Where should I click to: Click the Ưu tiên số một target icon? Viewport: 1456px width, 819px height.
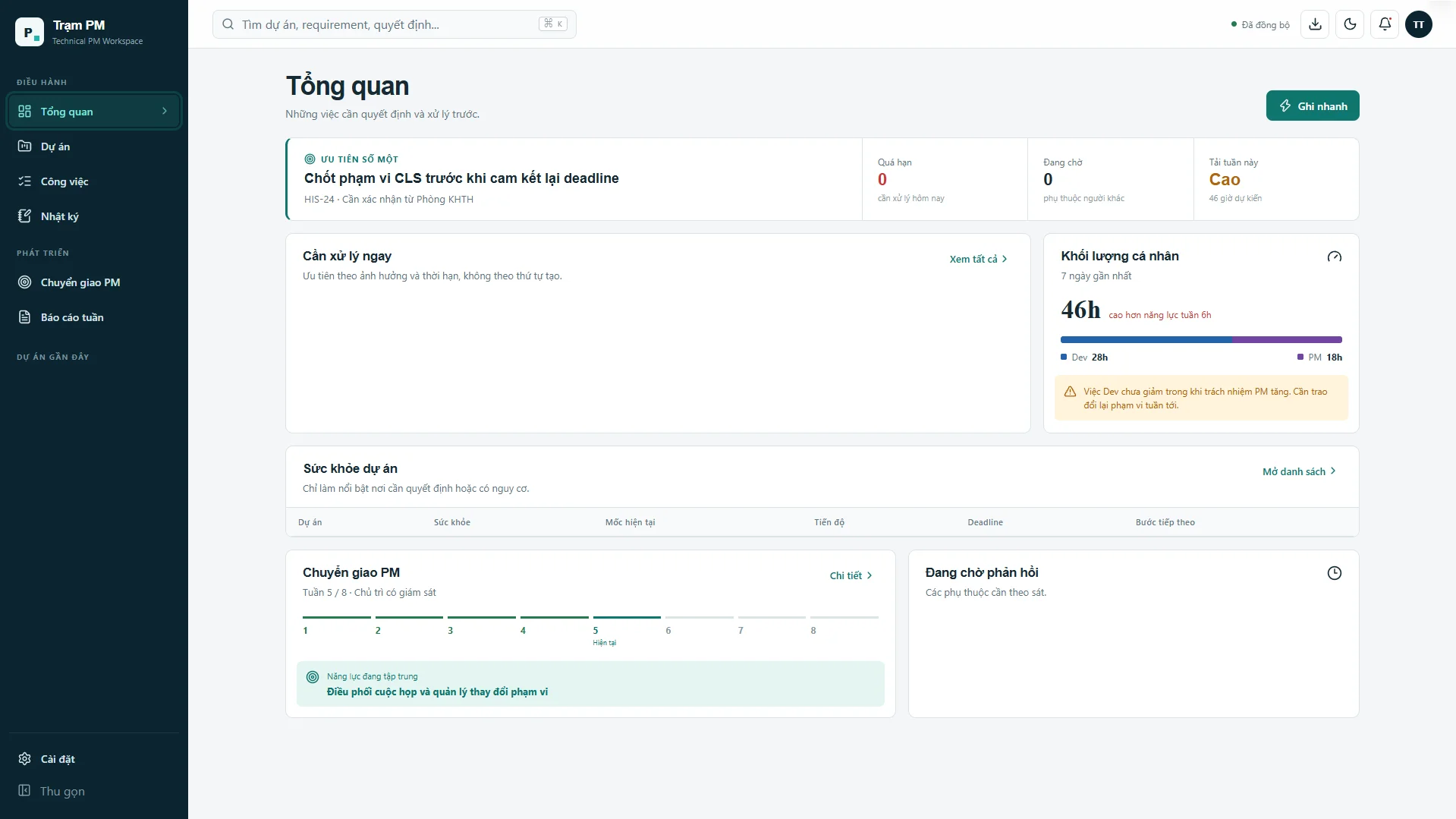(x=310, y=159)
